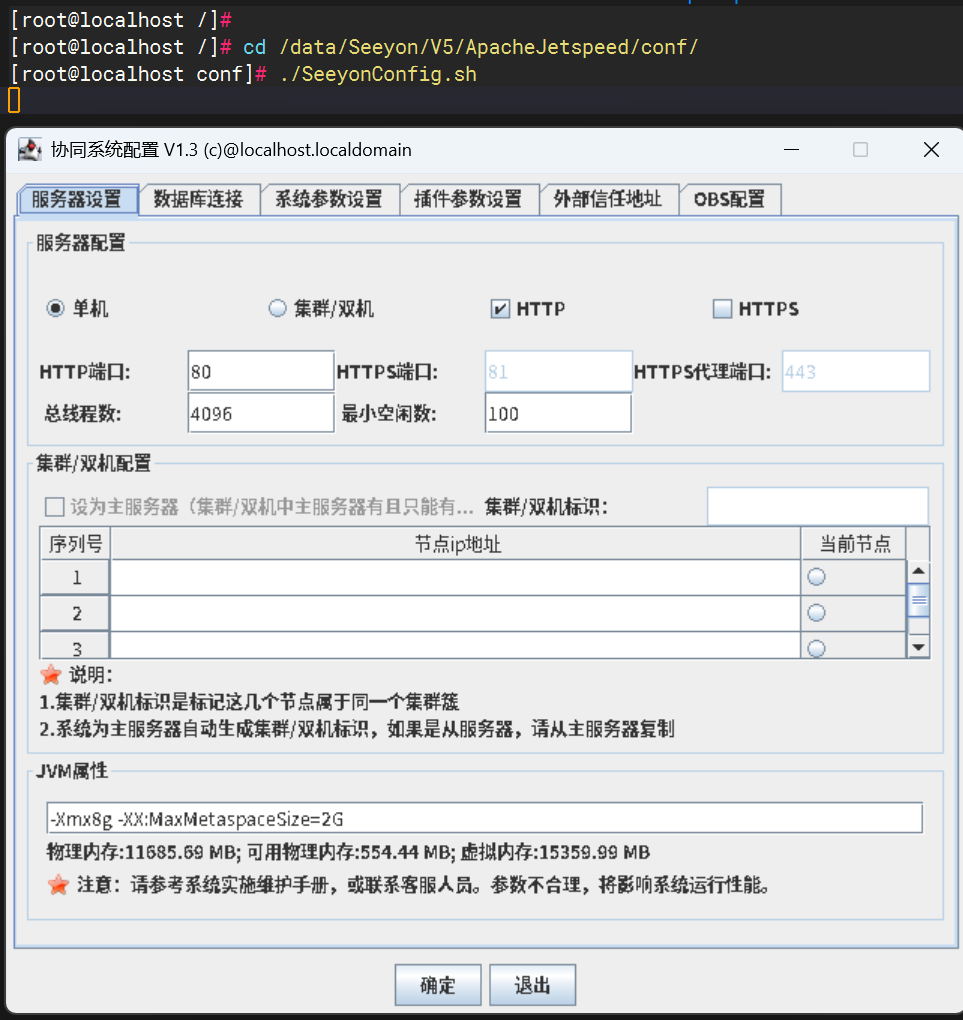The image size is (963, 1020).
Task: Click the Java app icon in title bar
Action: [29, 150]
